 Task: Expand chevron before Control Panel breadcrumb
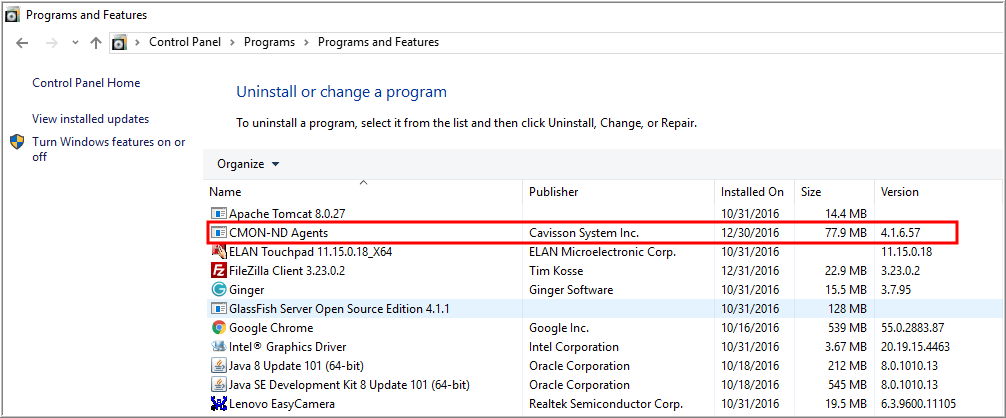point(137,42)
